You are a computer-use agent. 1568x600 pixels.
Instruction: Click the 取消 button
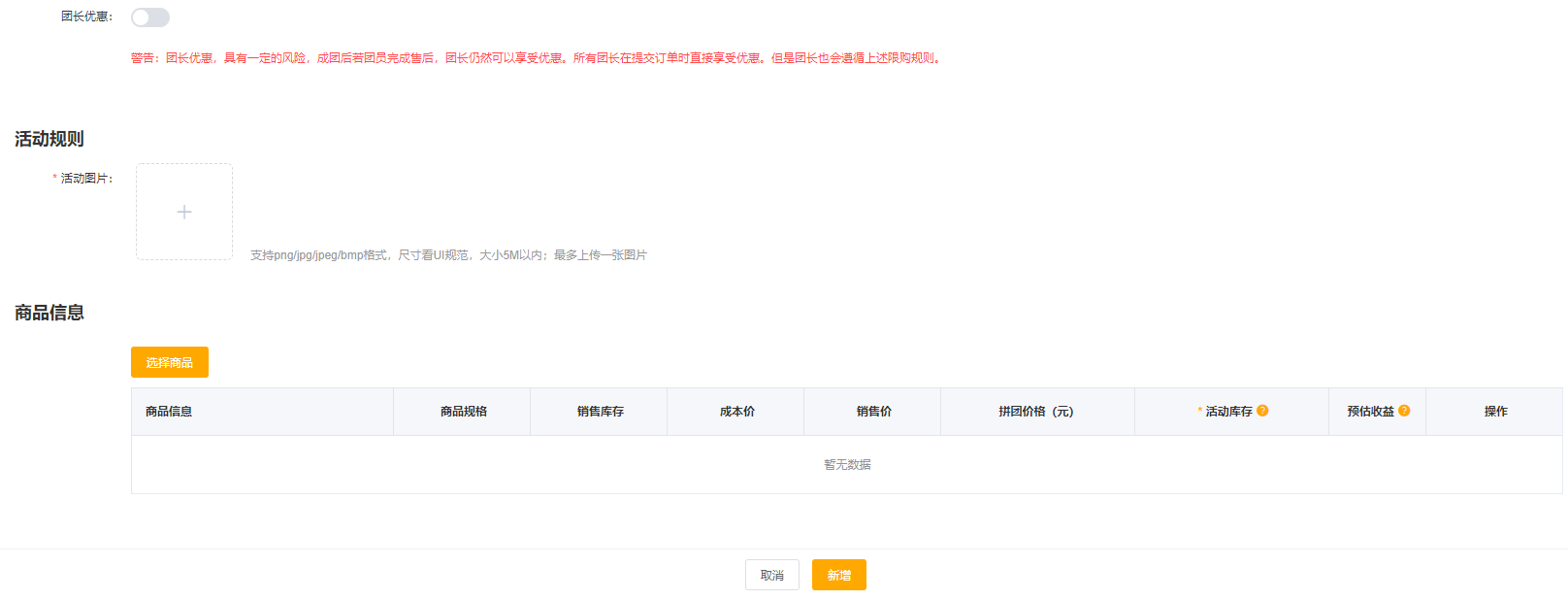click(x=771, y=575)
